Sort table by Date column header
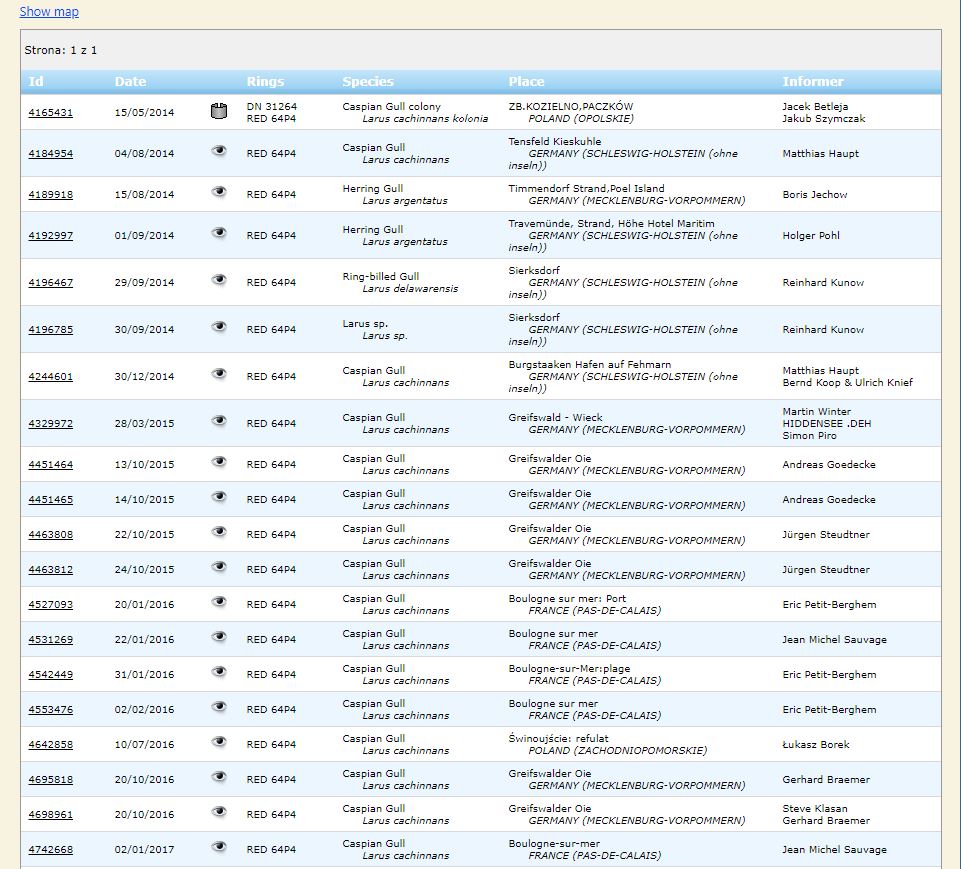 coord(130,82)
